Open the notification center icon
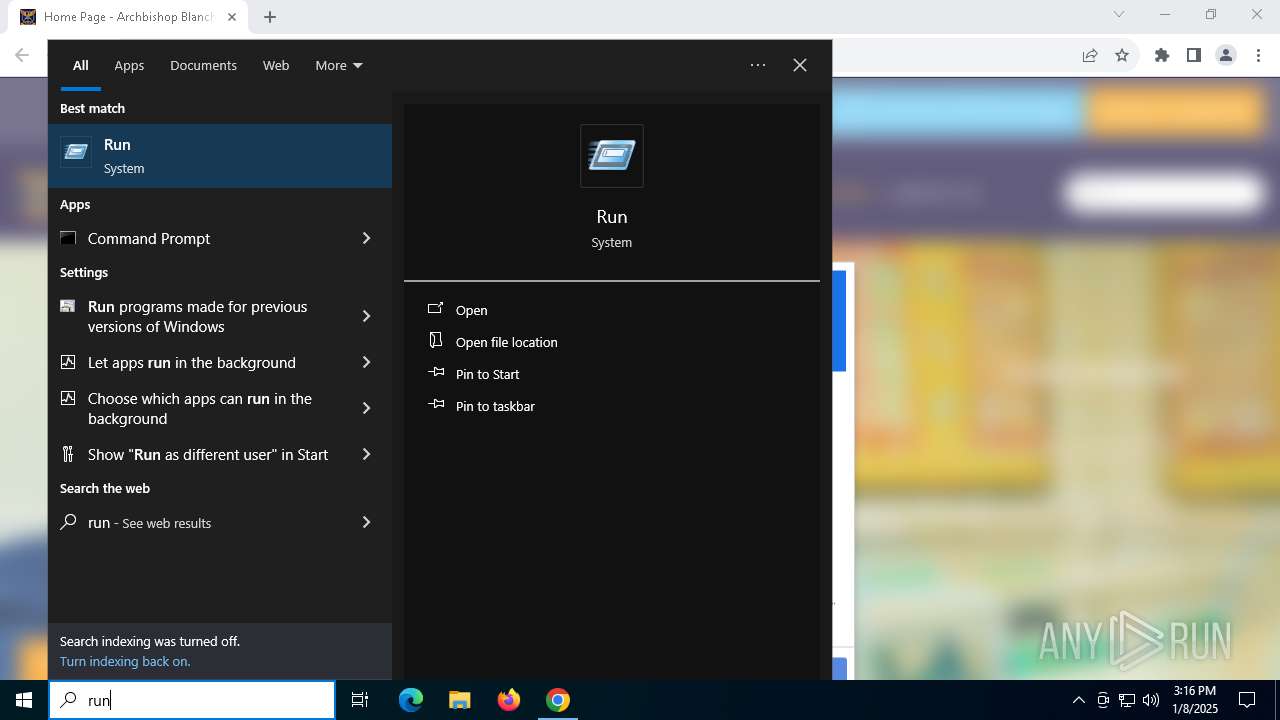The height and width of the screenshot is (720, 1280). [1247, 700]
